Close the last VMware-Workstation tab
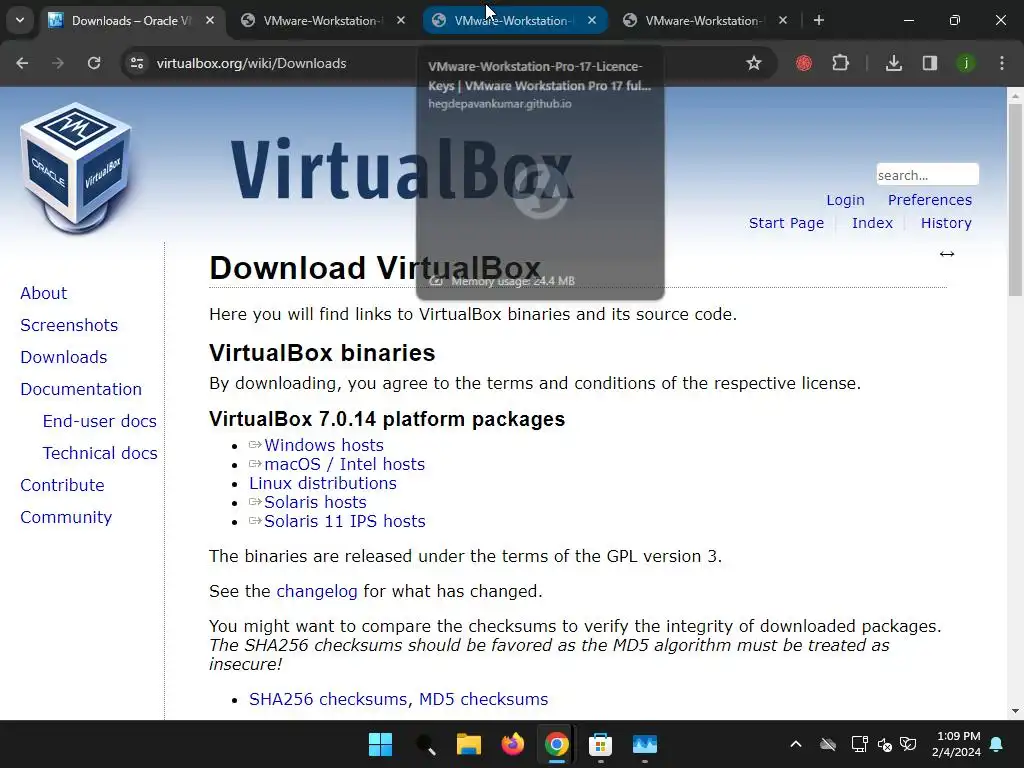 point(783,20)
